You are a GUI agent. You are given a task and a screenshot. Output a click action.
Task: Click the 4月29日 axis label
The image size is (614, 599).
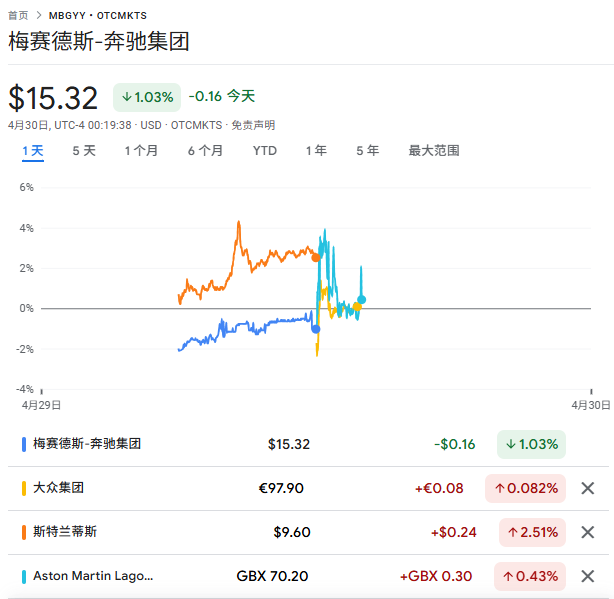41,405
